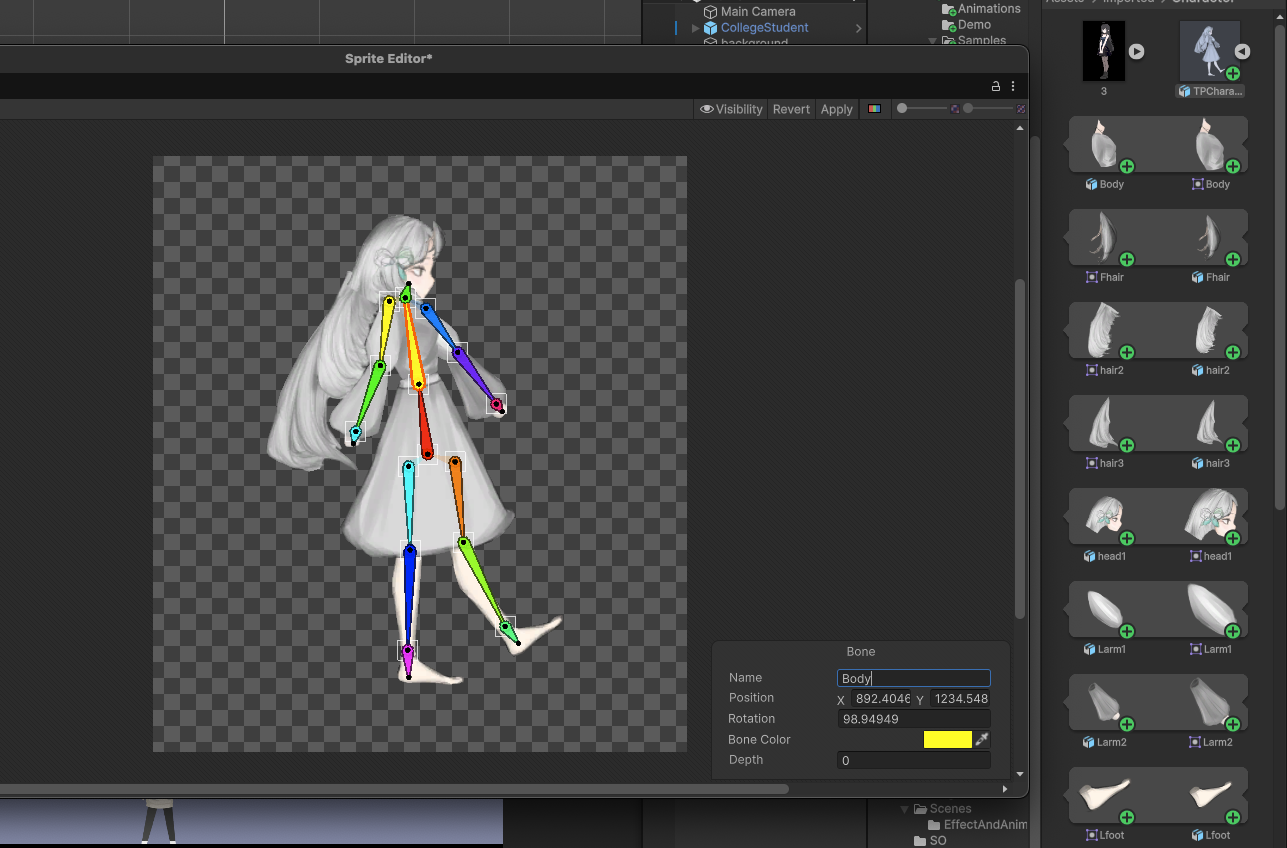This screenshot has height=848, width=1287.
Task: Apply the sprite editor changes
Action: [836, 109]
